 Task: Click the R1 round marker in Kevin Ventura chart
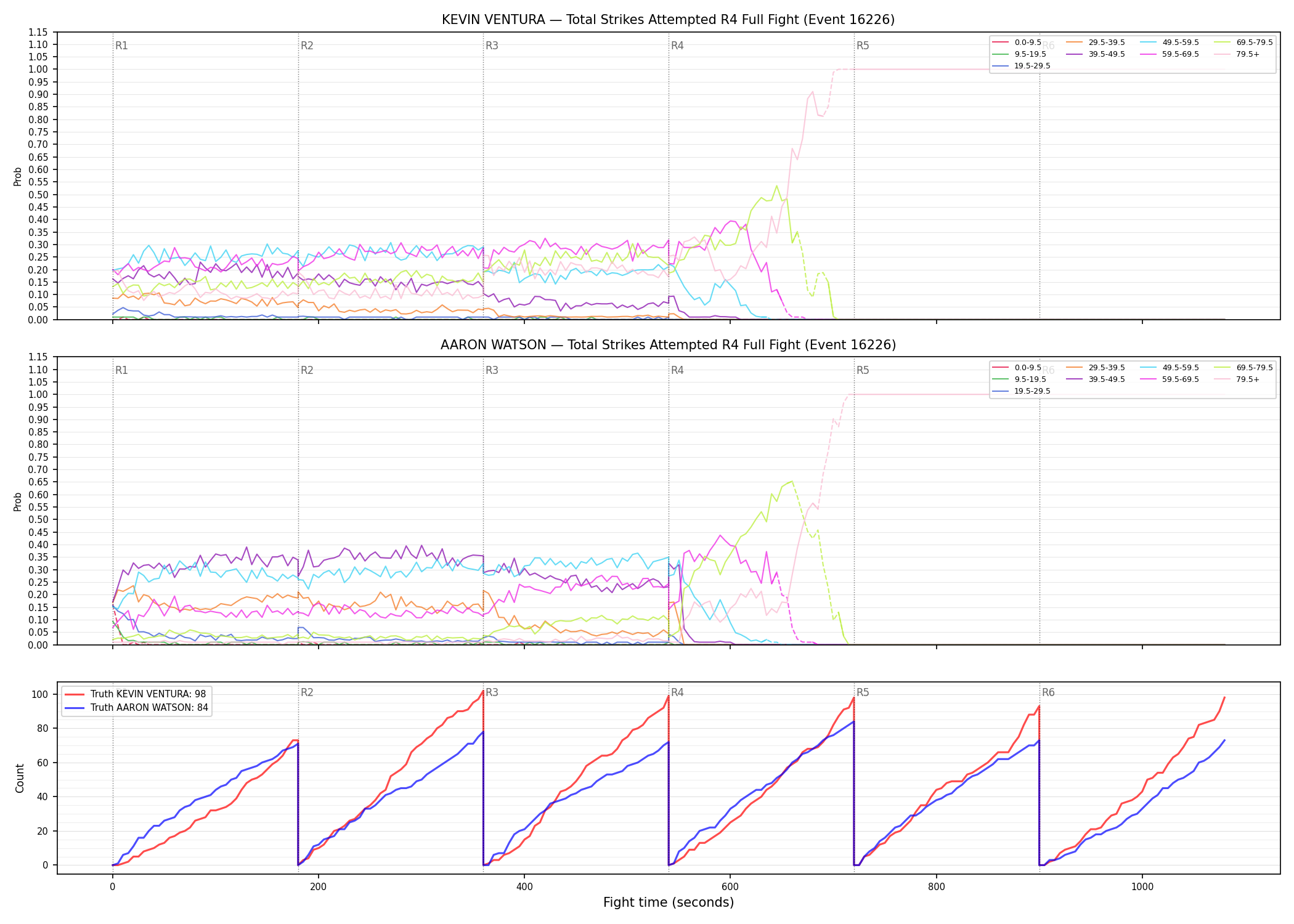[x=121, y=46]
